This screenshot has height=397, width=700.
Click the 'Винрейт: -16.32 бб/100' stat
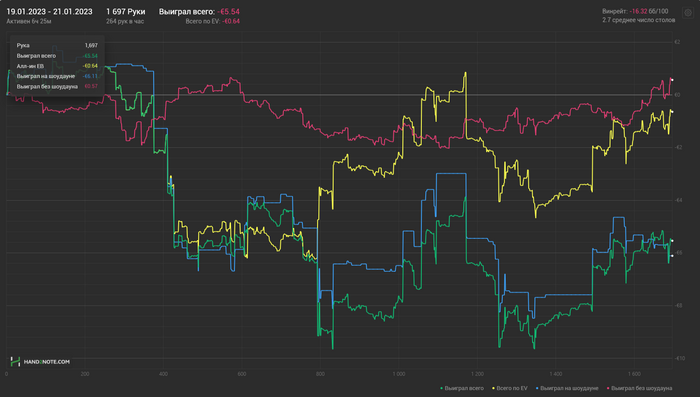point(635,12)
